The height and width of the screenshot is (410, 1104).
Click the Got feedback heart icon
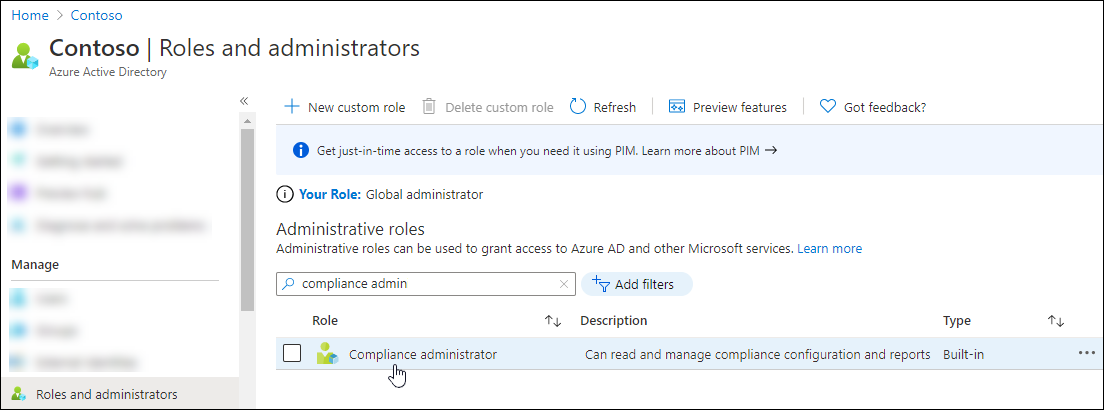[x=827, y=107]
